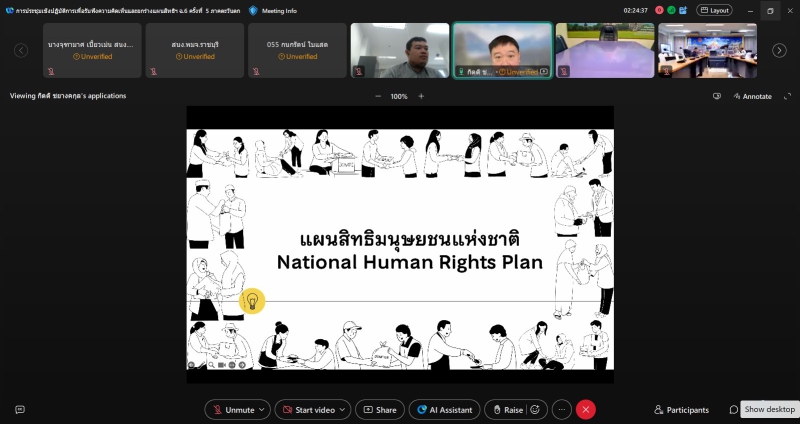Toggle closed captions icon at bottom left
The image size is (800, 424).
19,409
